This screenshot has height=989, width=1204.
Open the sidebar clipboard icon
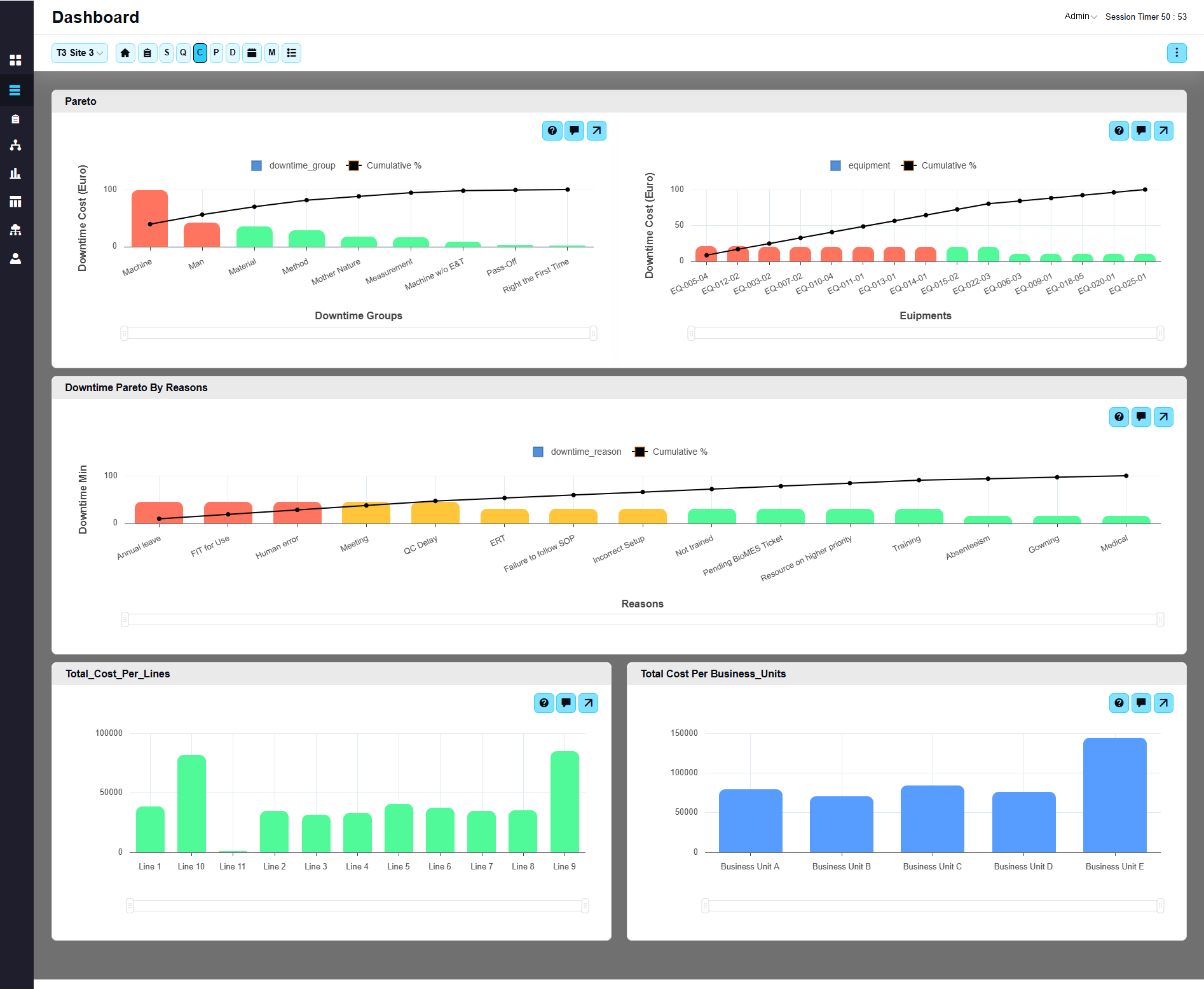pos(16,119)
